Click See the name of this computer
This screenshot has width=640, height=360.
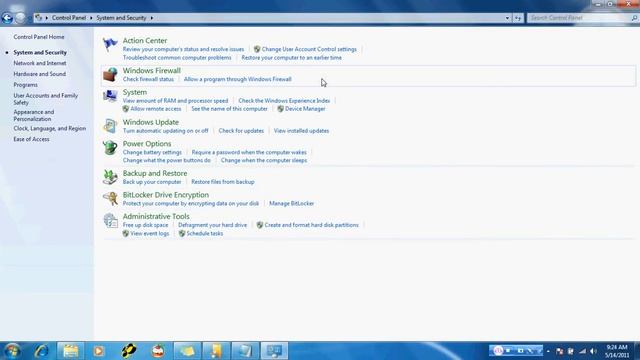pyautogui.click(x=229, y=109)
